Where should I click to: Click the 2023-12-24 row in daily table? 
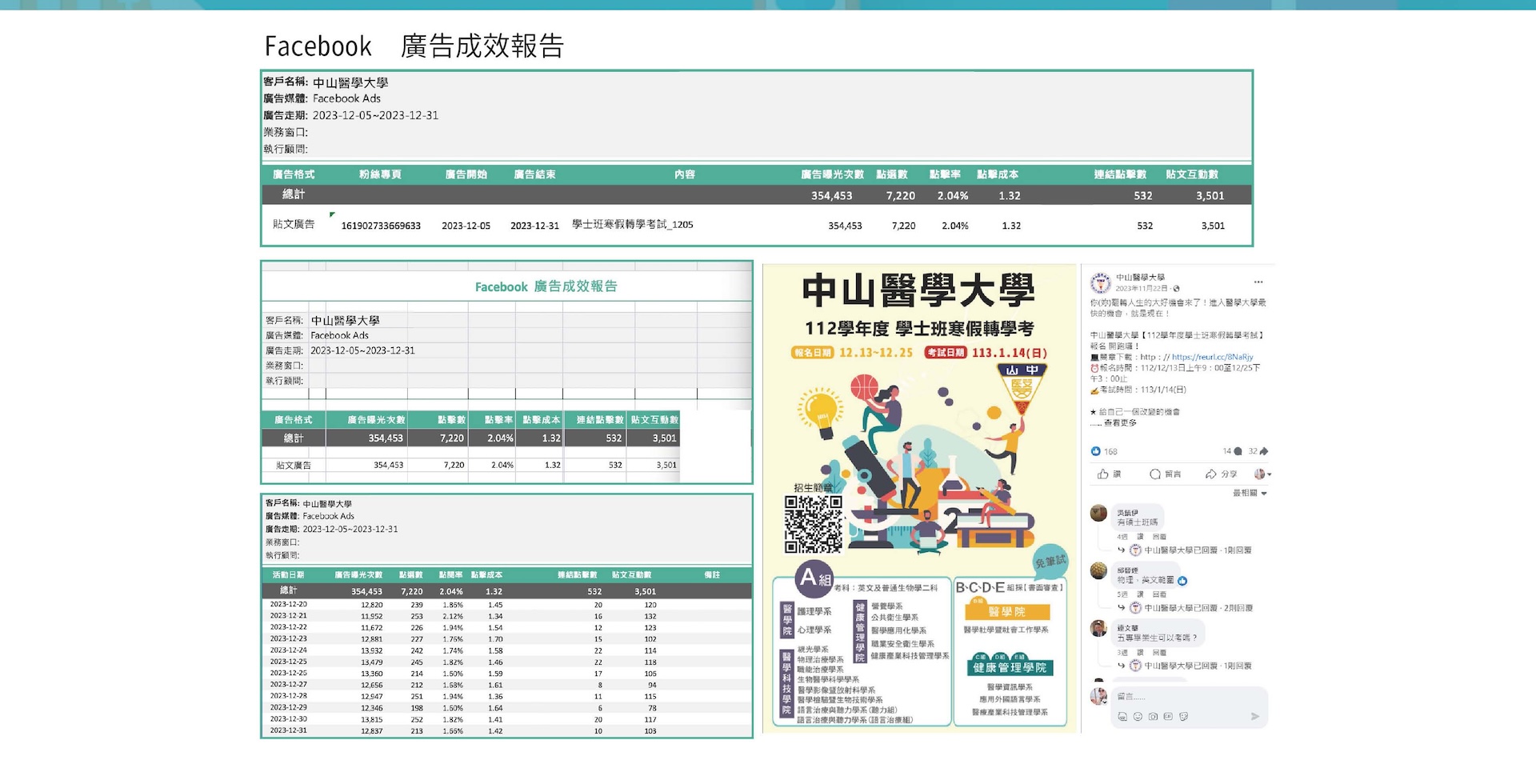(507, 650)
